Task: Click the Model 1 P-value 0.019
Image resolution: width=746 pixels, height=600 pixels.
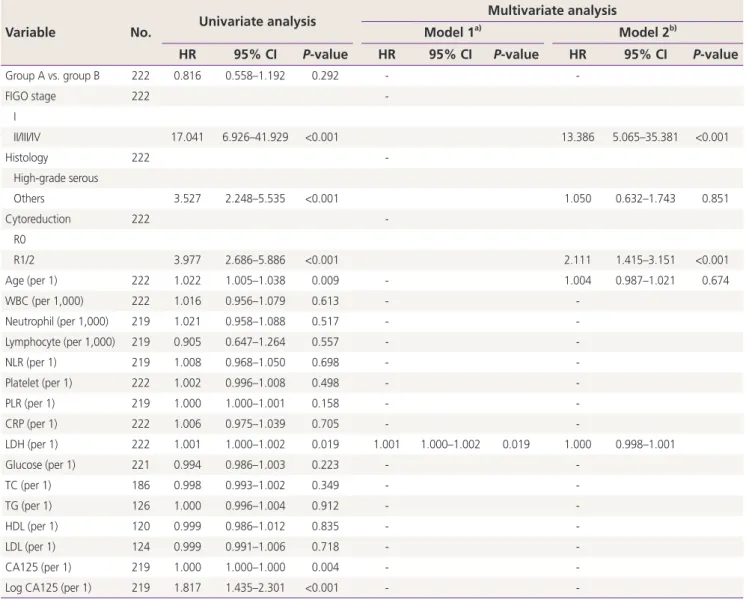Action: coord(516,444)
